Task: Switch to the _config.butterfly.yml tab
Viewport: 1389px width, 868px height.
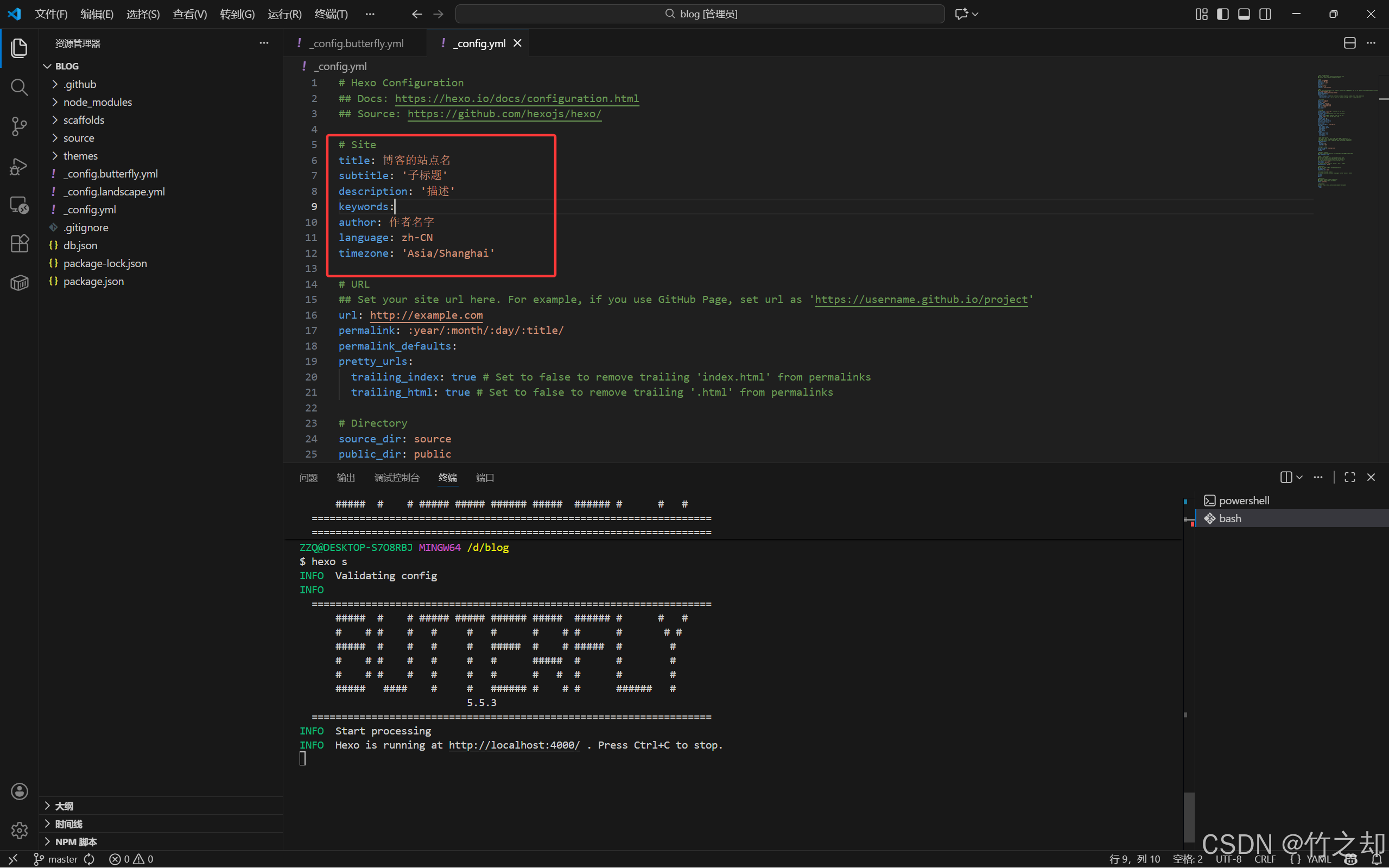Action: click(x=357, y=43)
